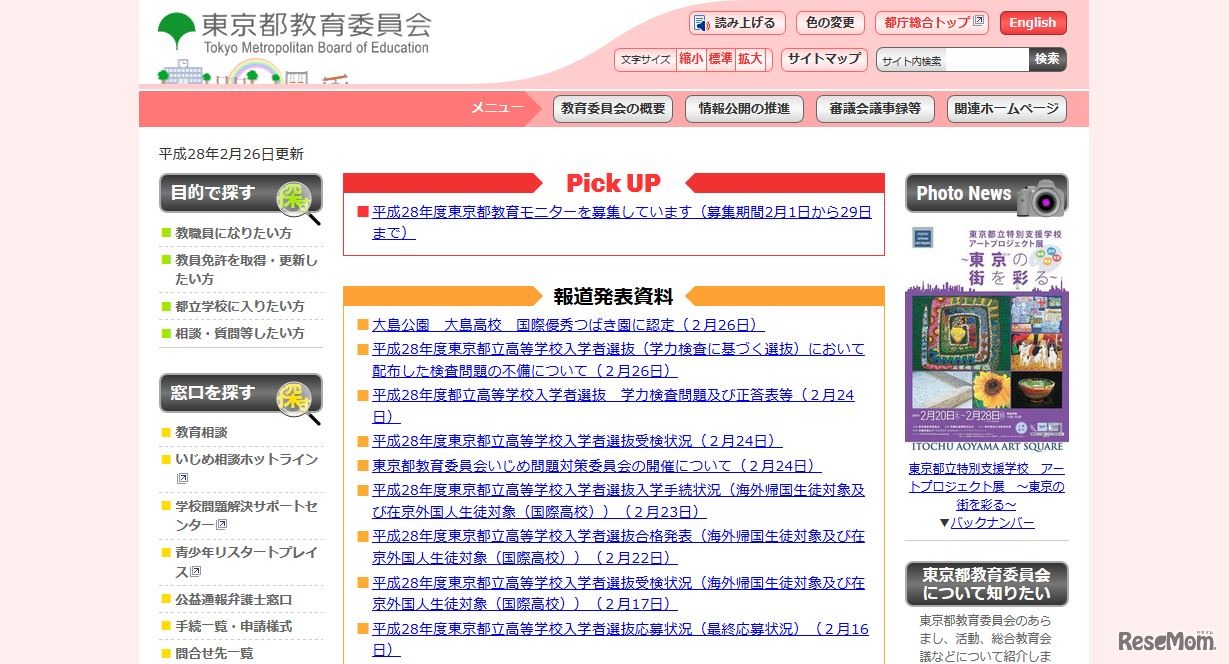The width and height of the screenshot is (1229, 664).
Task: Open 合格発表(2月22日) article
Action: pos(618,547)
